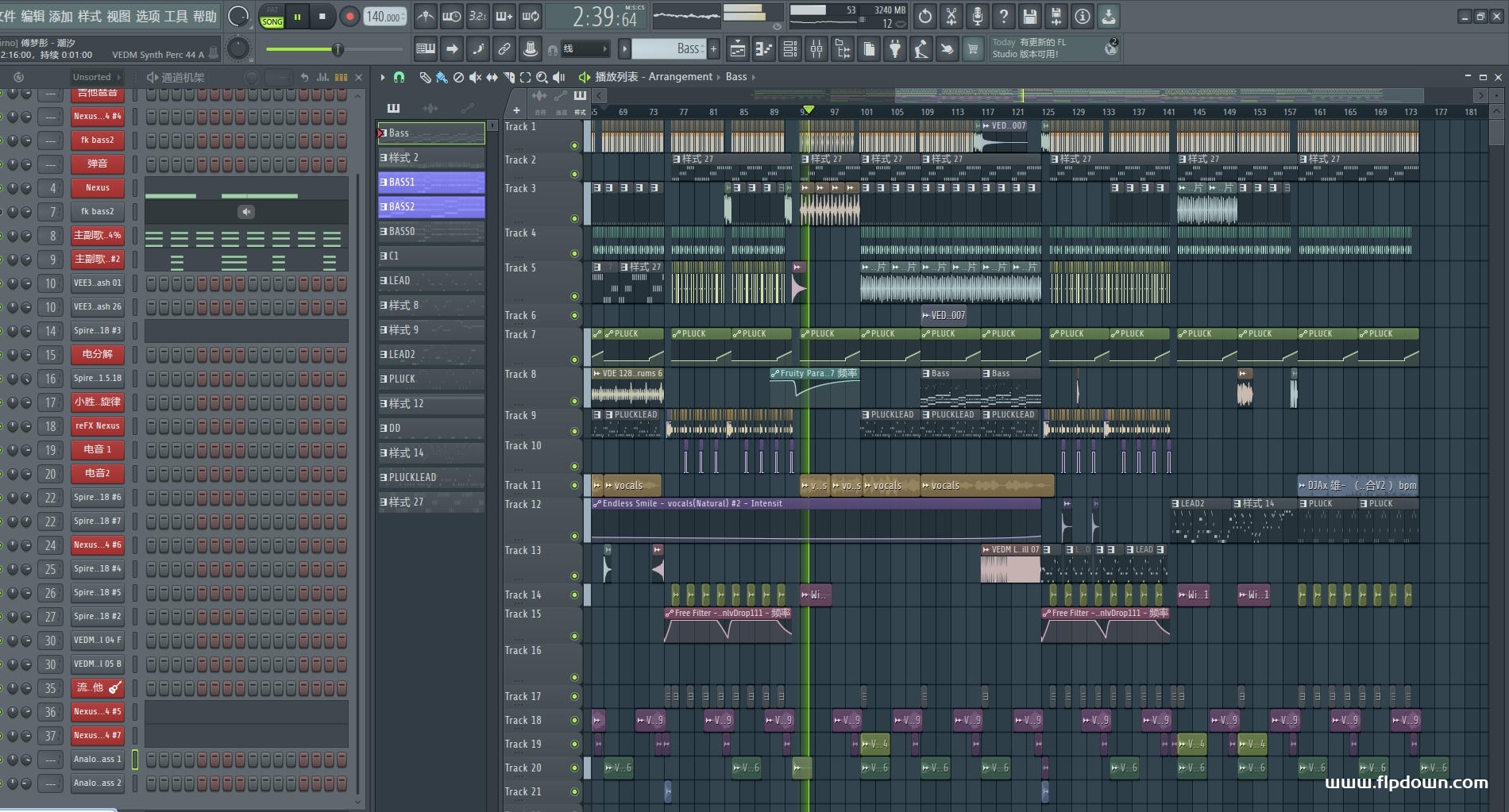Click the green main volume slider
Viewport: 1509px width, 812px height.
point(338,49)
